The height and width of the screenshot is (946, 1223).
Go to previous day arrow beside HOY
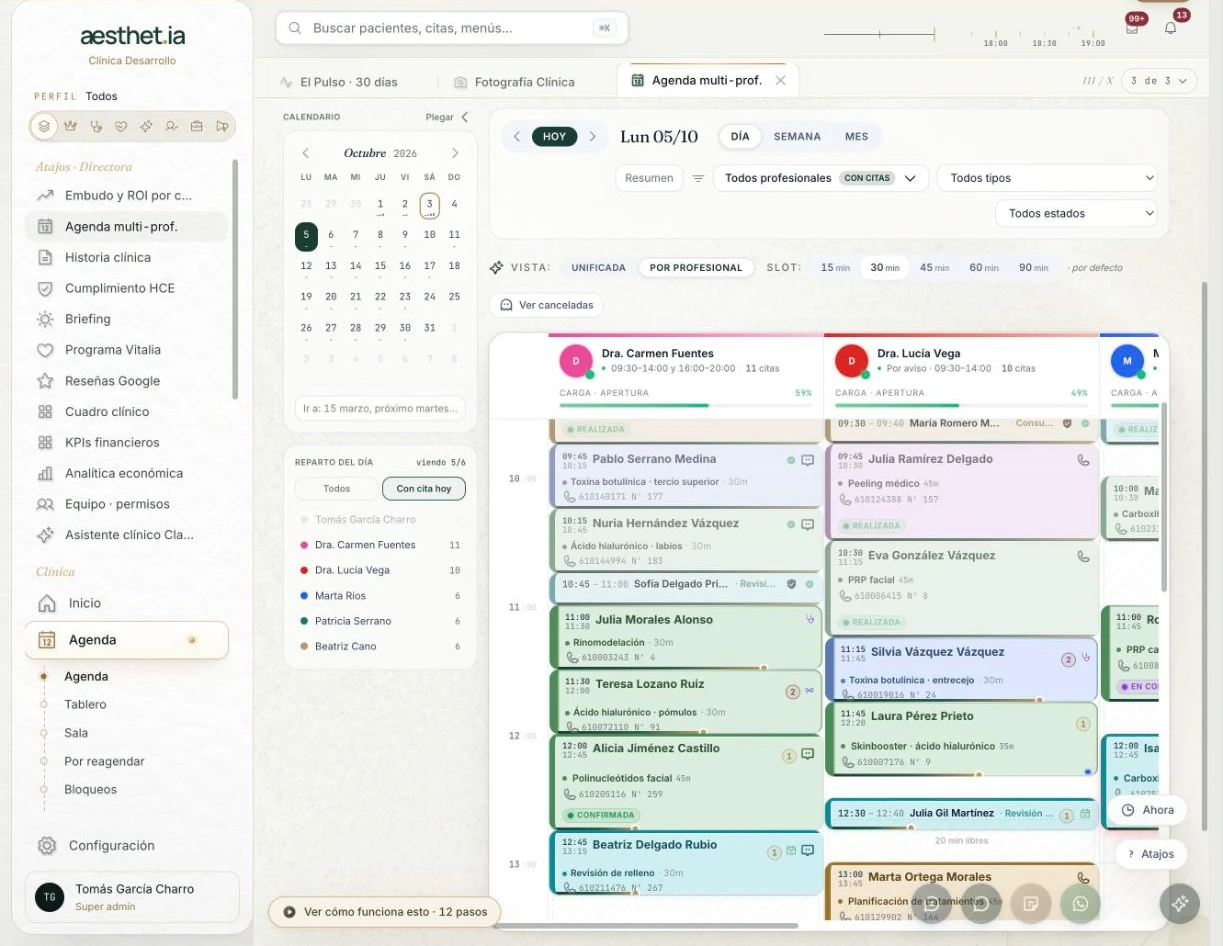(x=517, y=137)
